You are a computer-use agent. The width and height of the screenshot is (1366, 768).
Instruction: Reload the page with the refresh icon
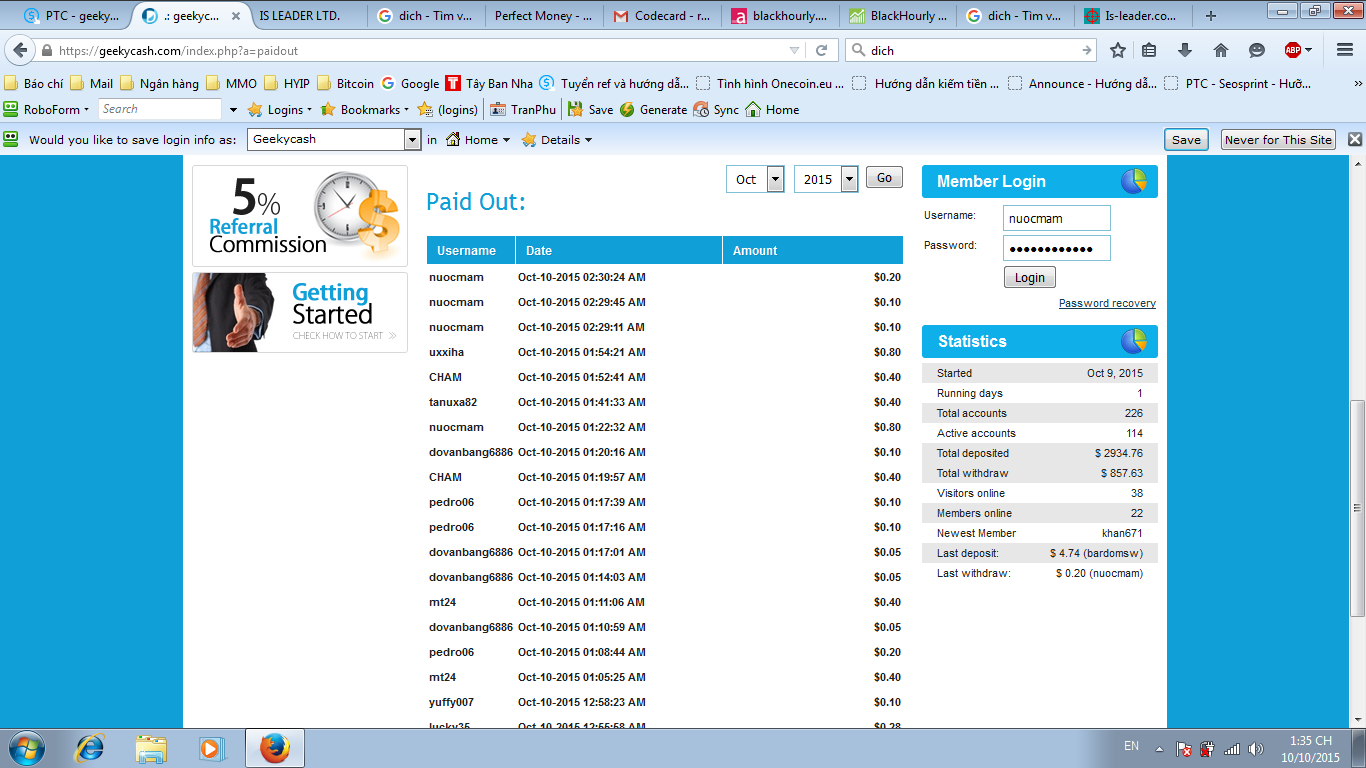822,50
